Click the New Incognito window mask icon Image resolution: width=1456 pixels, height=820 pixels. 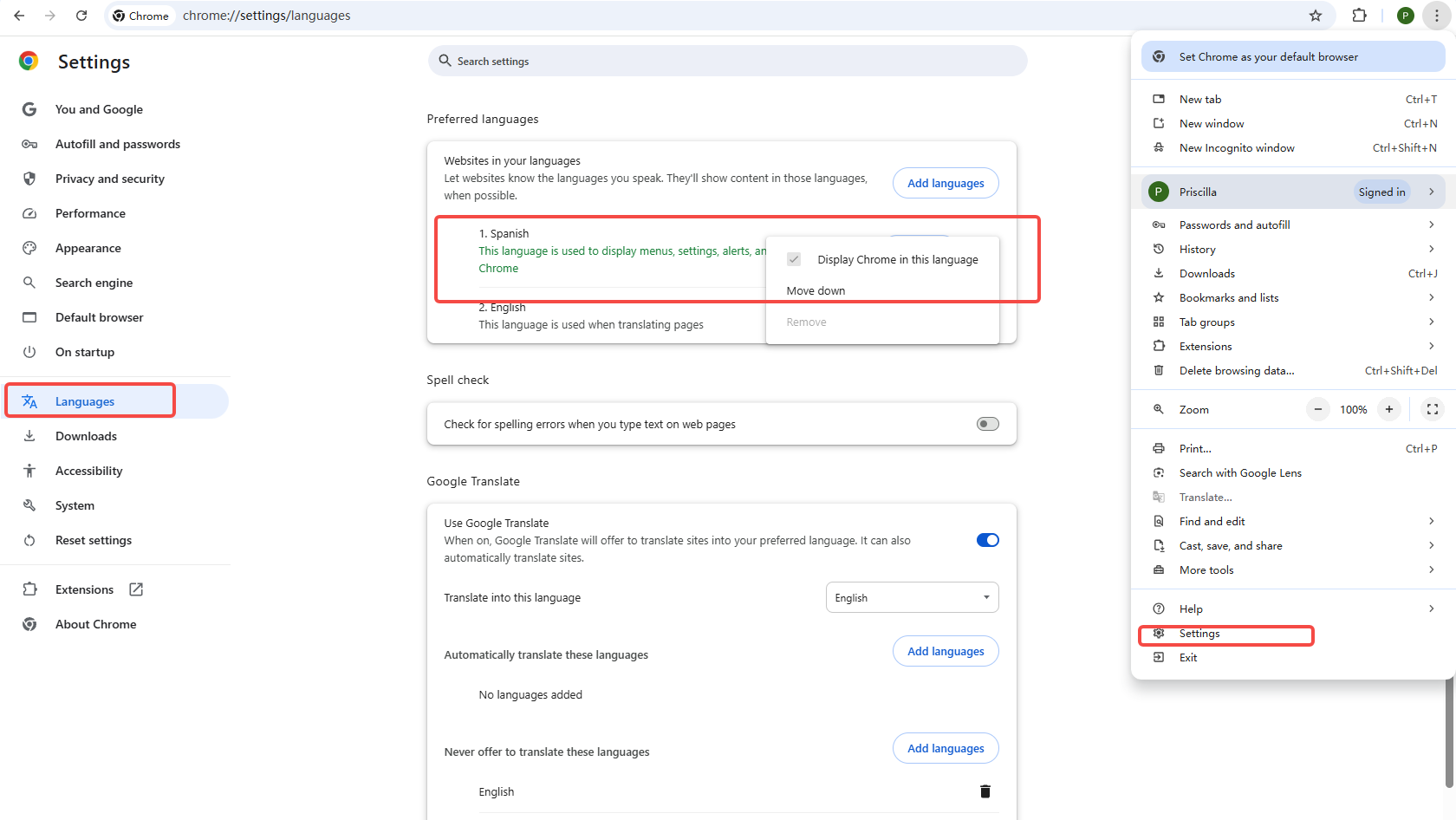click(x=1158, y=147)
